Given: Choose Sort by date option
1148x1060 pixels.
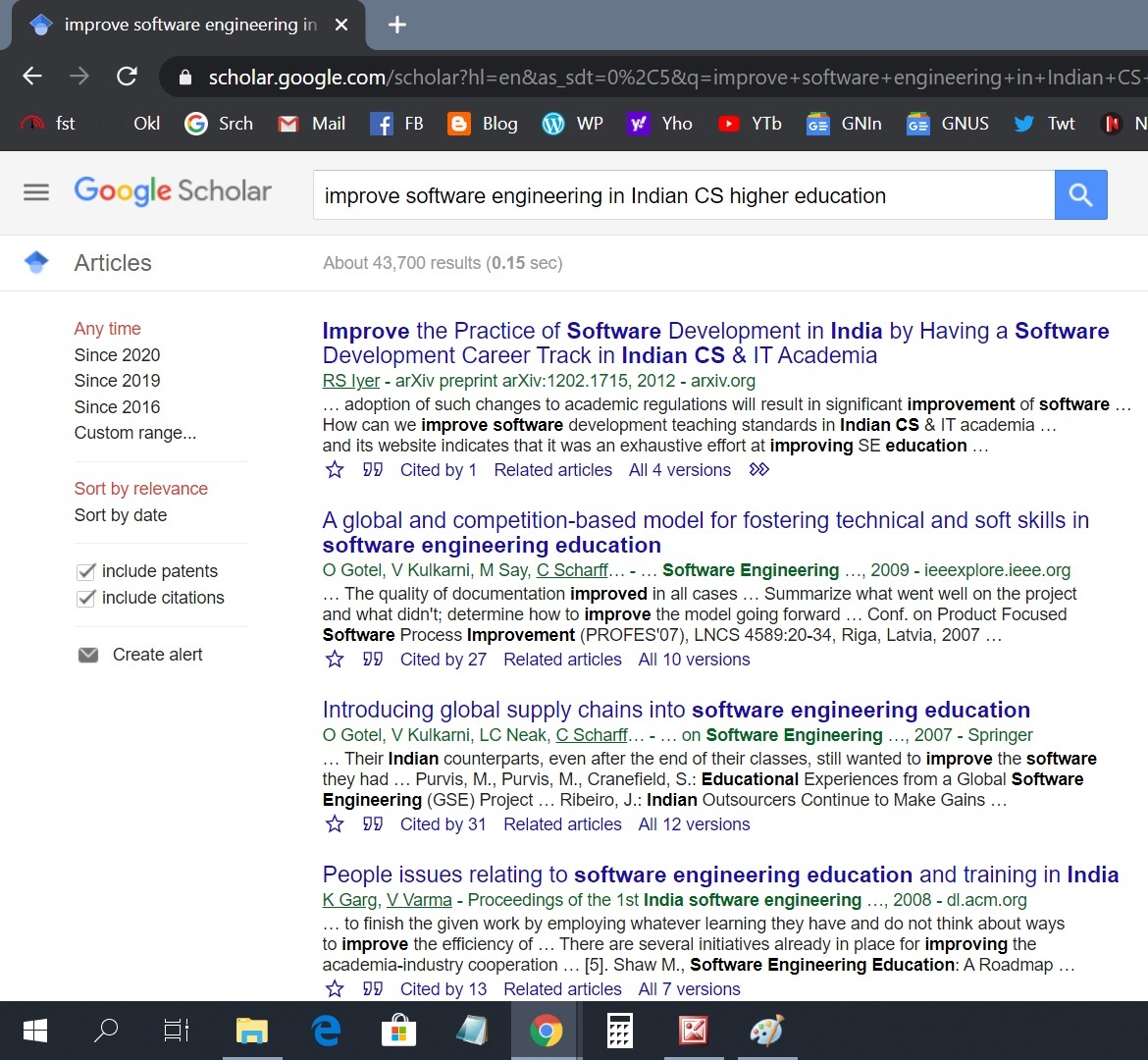Looking at the screenshot, I should pyautogui.click(x=121, y=515).
